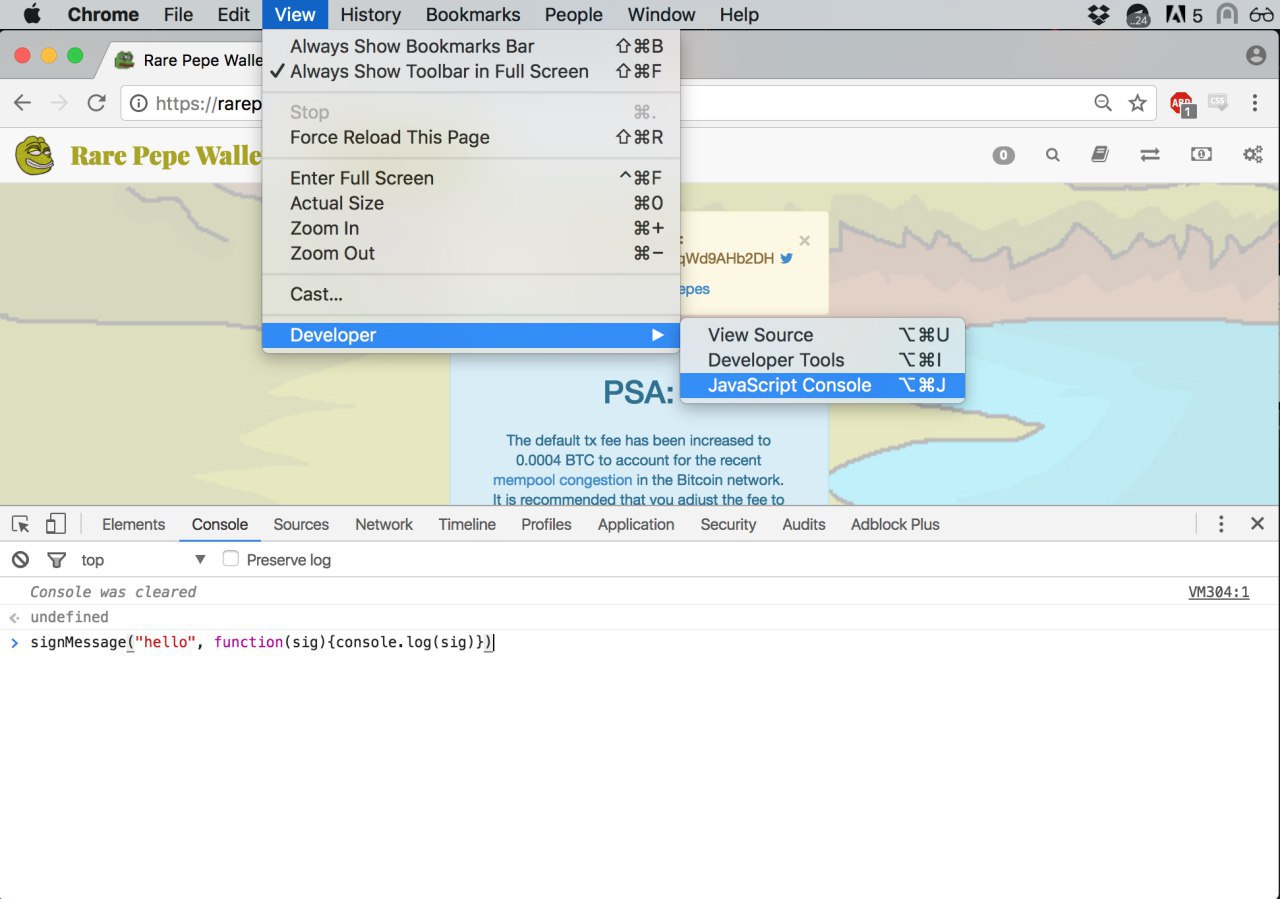Click the browser forward arrow
The image size is (1280, 899).
point(59,103)
